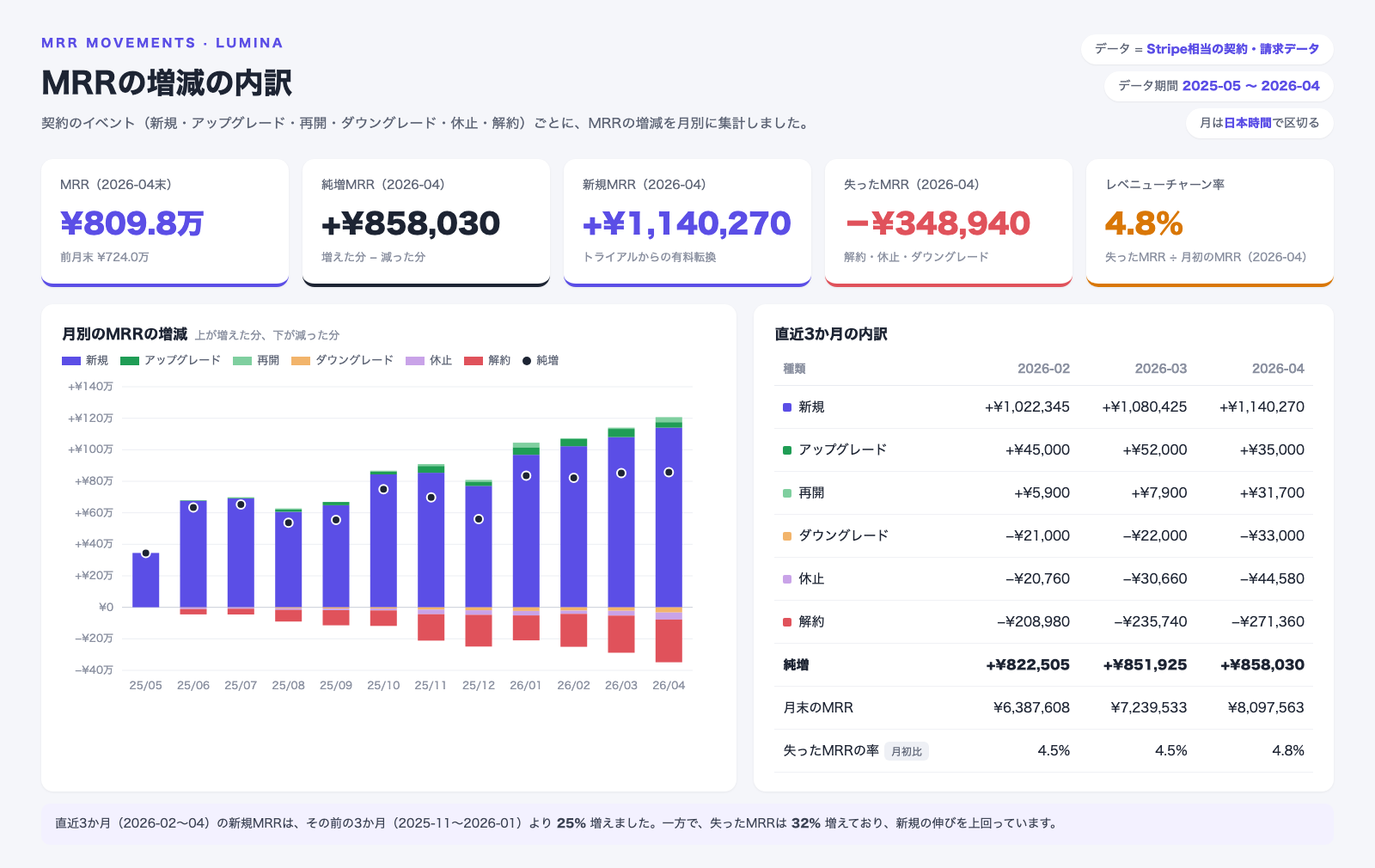
Task: Click the 2026-04 column header
Action: click(x=1278, y=369)
